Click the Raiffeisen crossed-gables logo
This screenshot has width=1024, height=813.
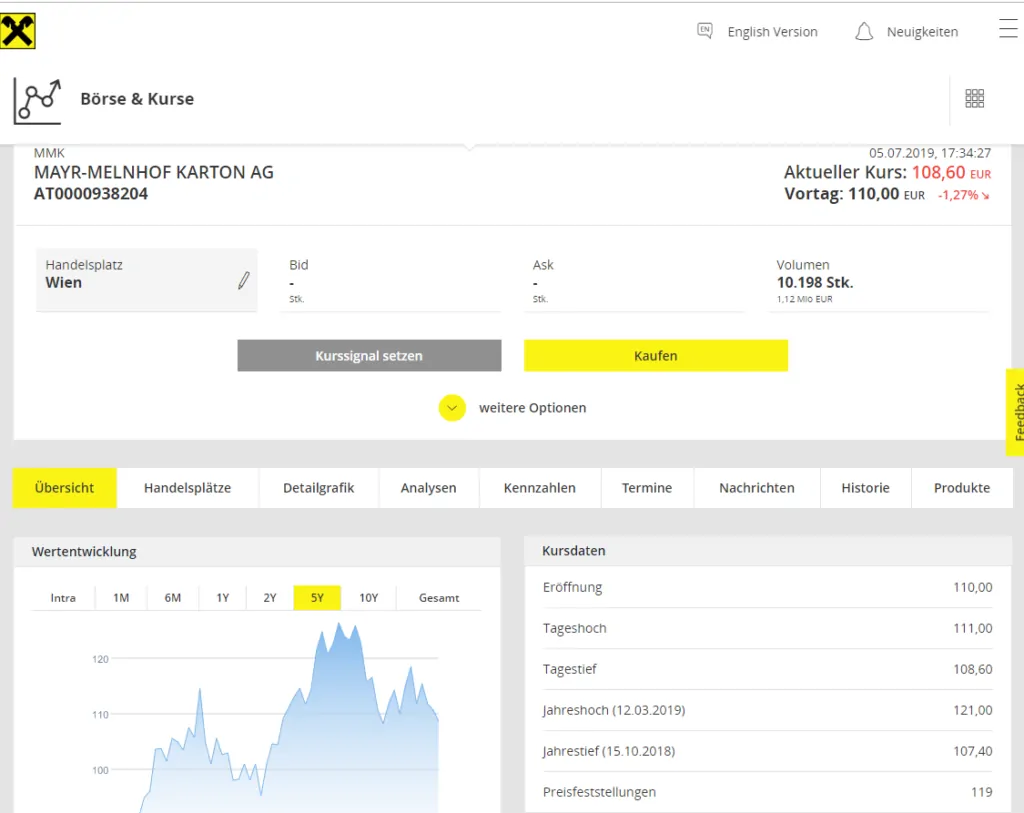pyautogui.click(x=18, y=31)
